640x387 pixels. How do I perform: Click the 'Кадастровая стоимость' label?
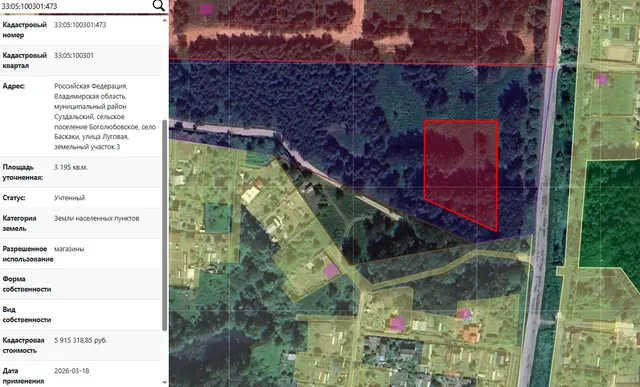pyautogui.click(x=23, y=345)
